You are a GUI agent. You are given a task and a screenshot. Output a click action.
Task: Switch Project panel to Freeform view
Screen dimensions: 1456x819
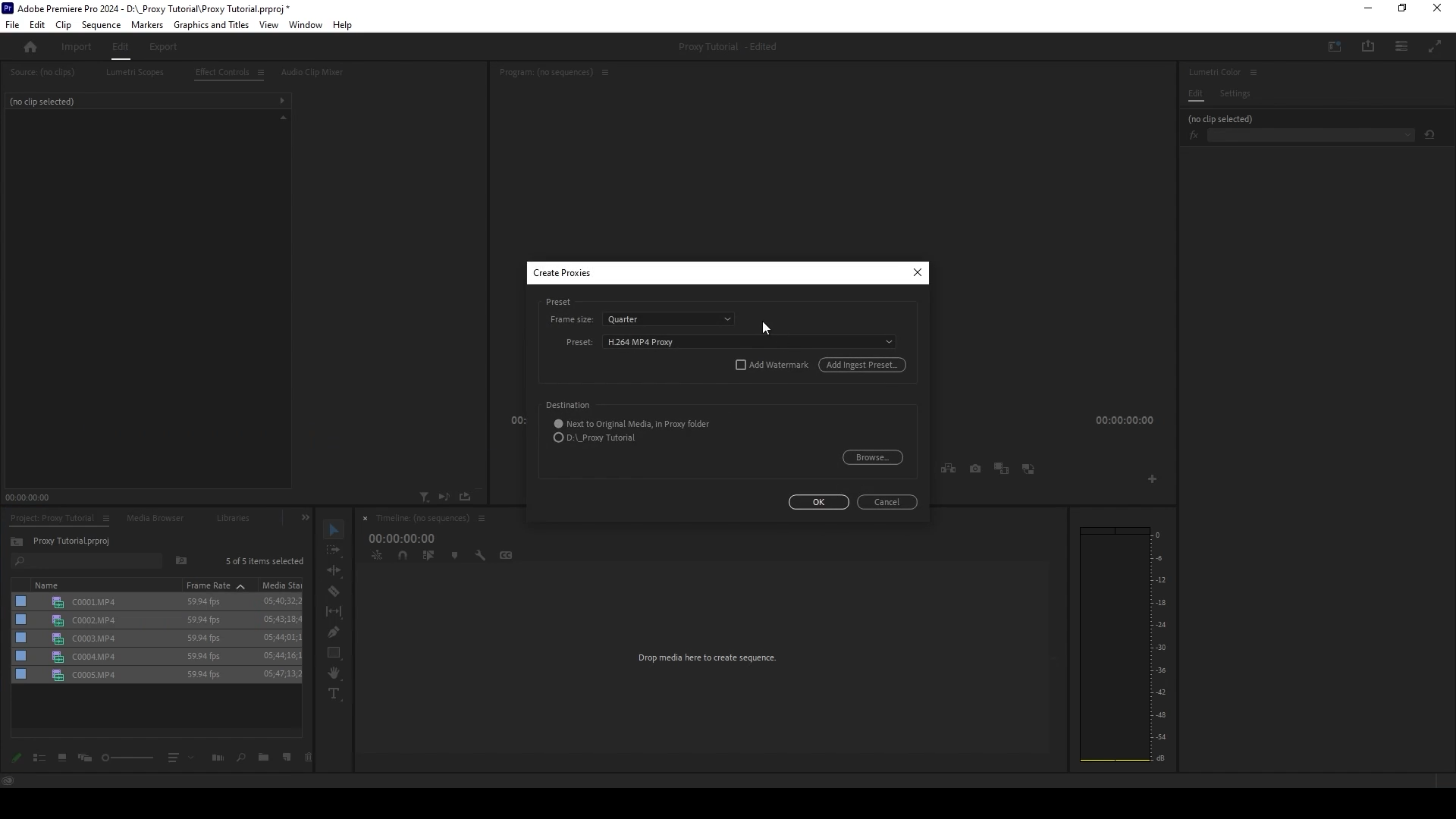tap(85, 758)
